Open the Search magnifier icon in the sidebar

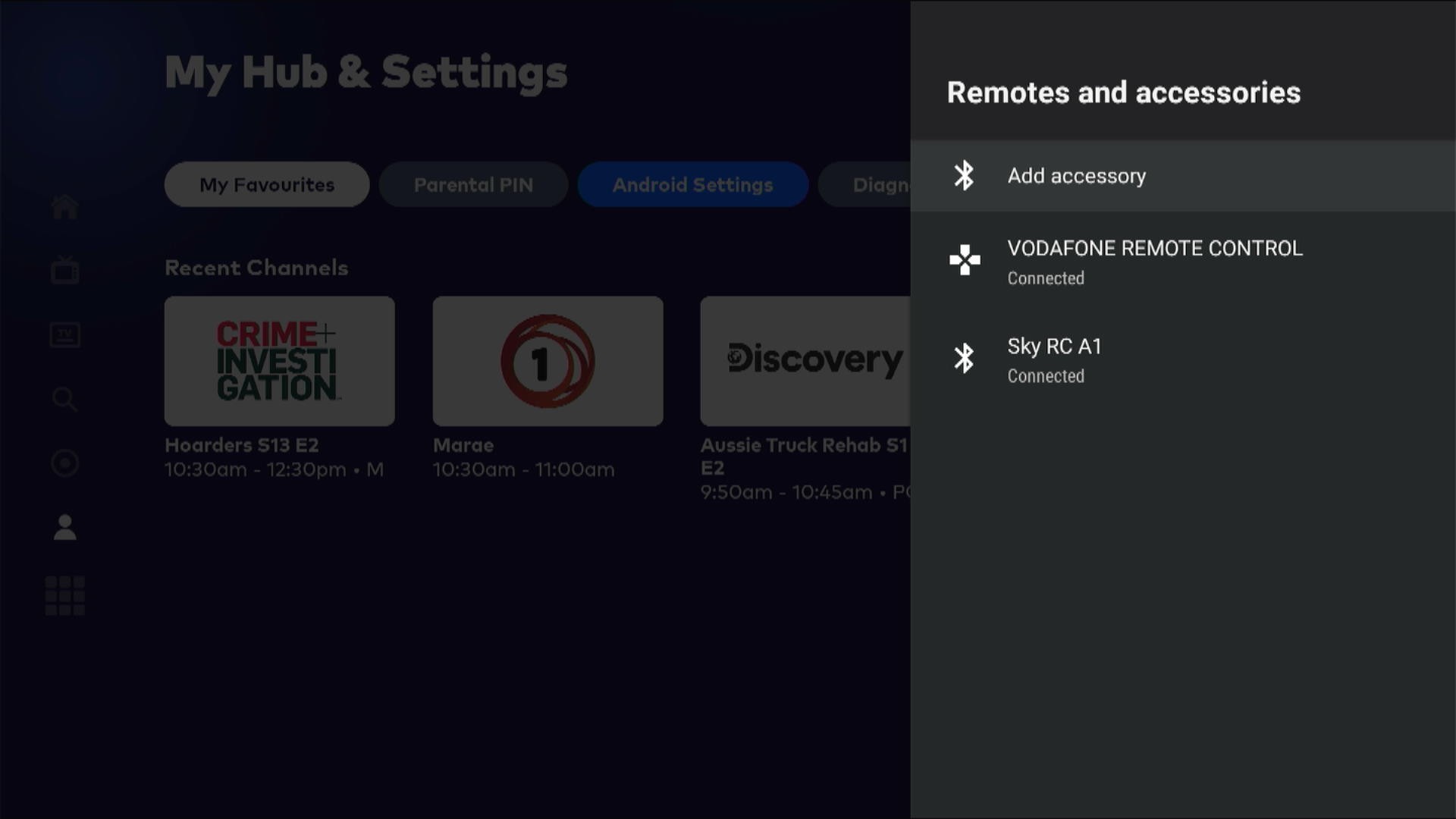[64, 399]
